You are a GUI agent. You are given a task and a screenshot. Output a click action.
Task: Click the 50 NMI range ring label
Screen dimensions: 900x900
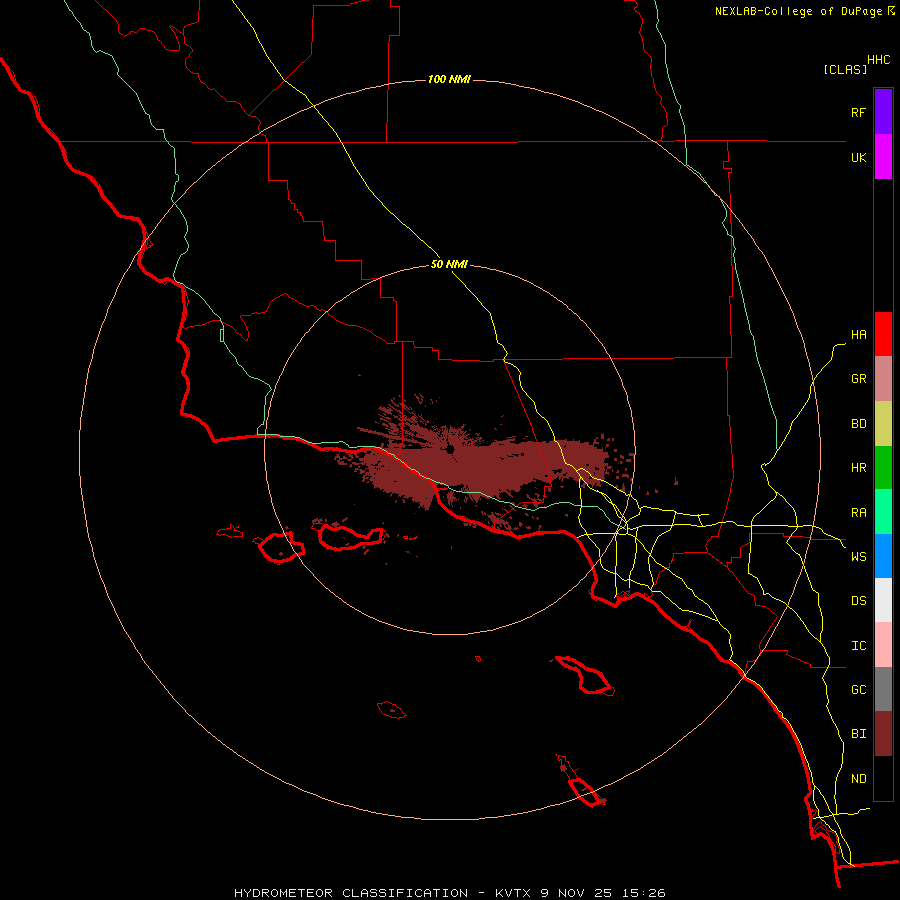(449, 265)
